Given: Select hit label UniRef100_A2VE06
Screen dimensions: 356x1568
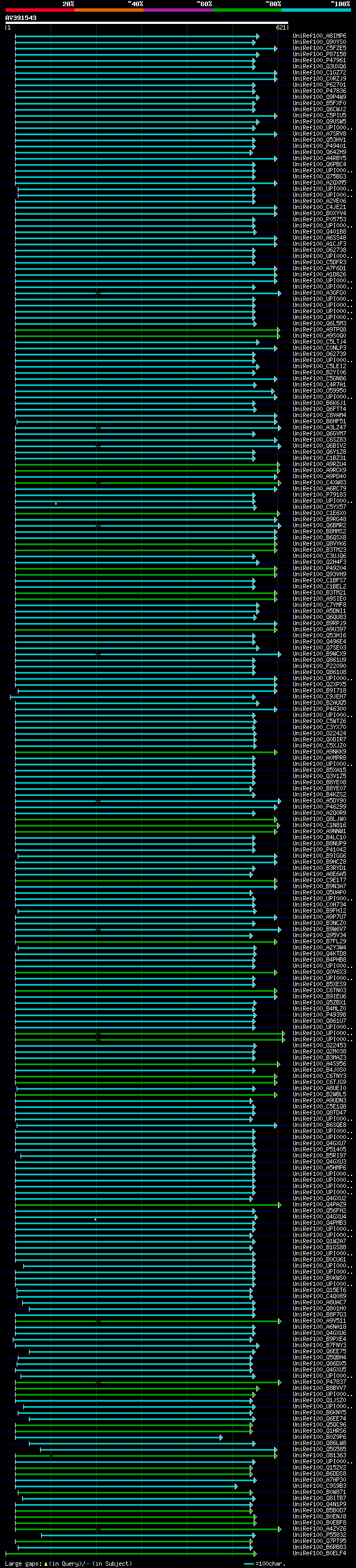Looking at the screenshot, I should coord(319,201).
